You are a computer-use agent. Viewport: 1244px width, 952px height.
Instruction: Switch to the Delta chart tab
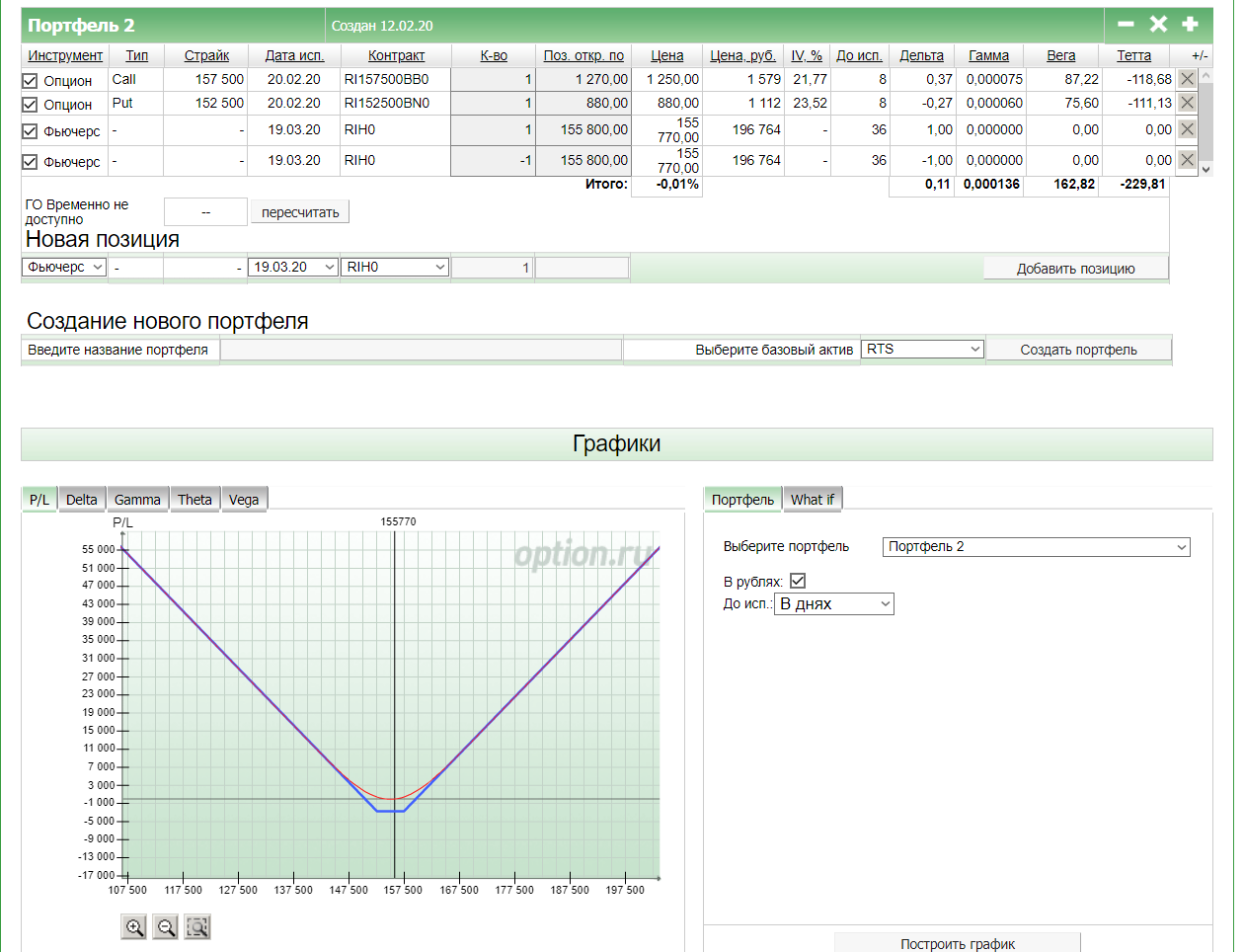[x=82, y=500]
